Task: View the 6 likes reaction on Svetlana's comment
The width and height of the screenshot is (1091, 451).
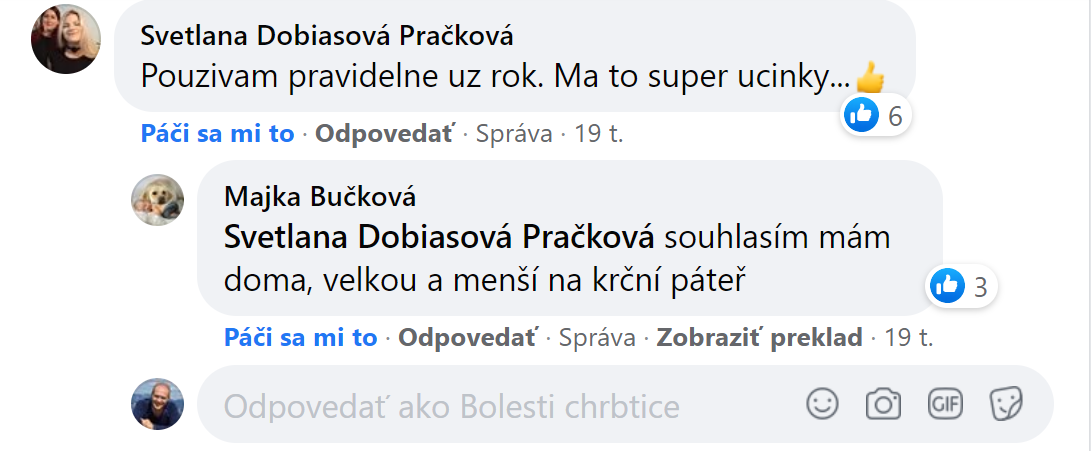Action: pyautogui.click(x=876, y=115)
